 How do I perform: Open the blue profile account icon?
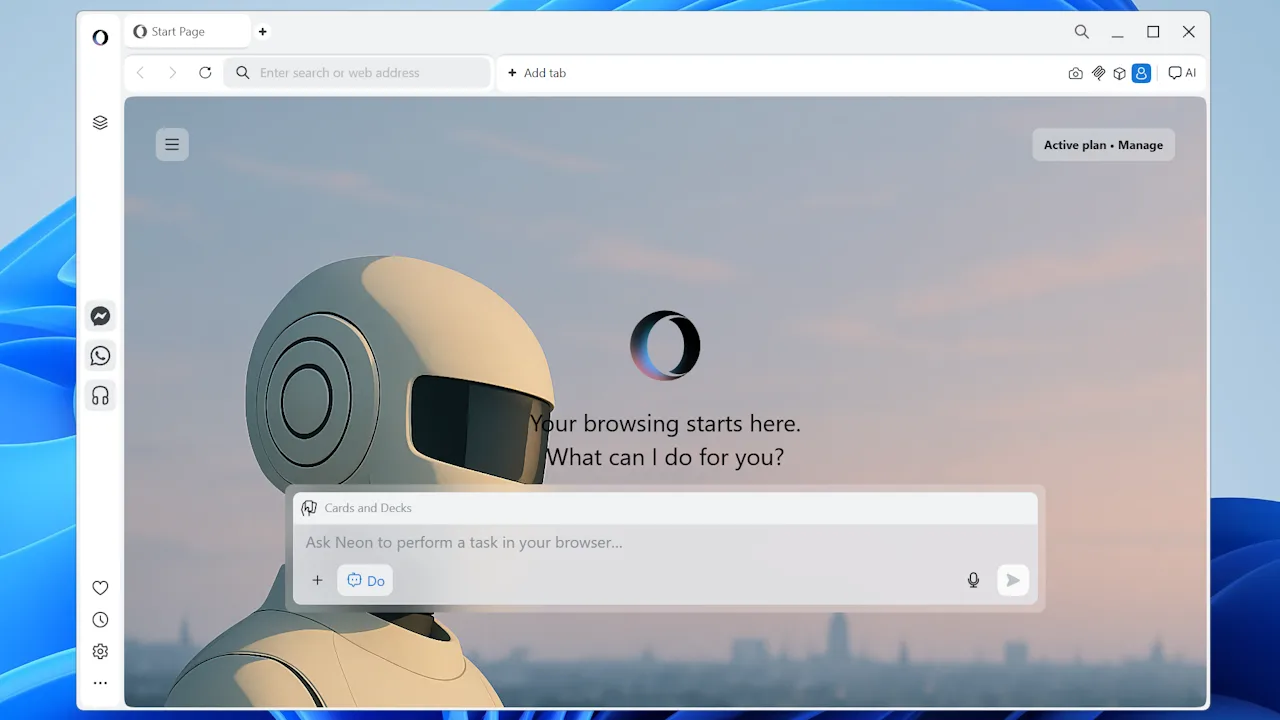pyautogui.click(x=1141, y=73)
